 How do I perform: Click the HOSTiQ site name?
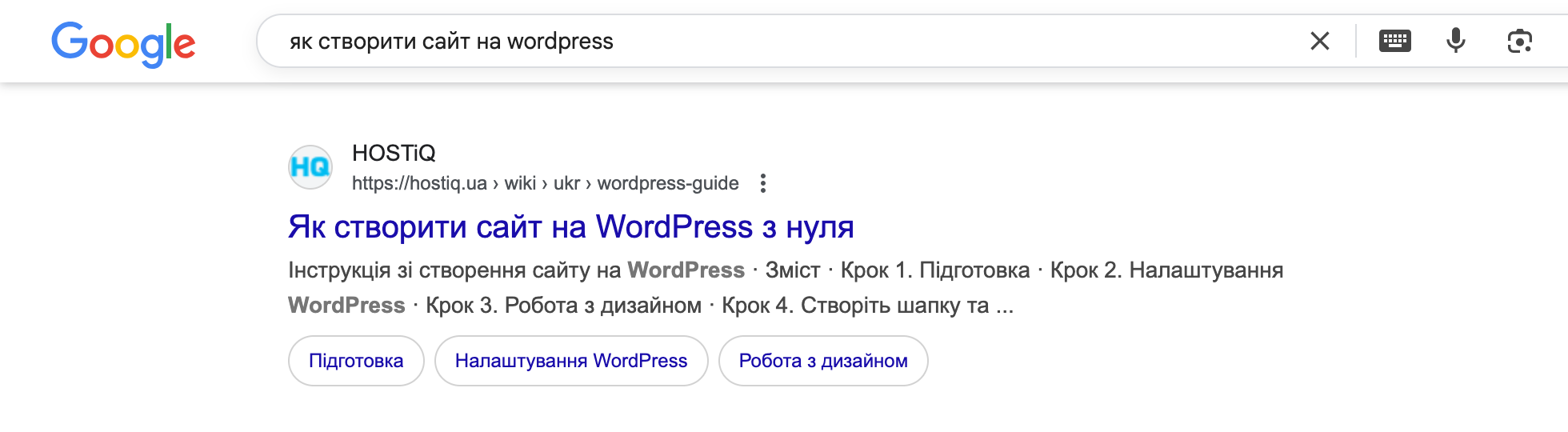[394, 153]
